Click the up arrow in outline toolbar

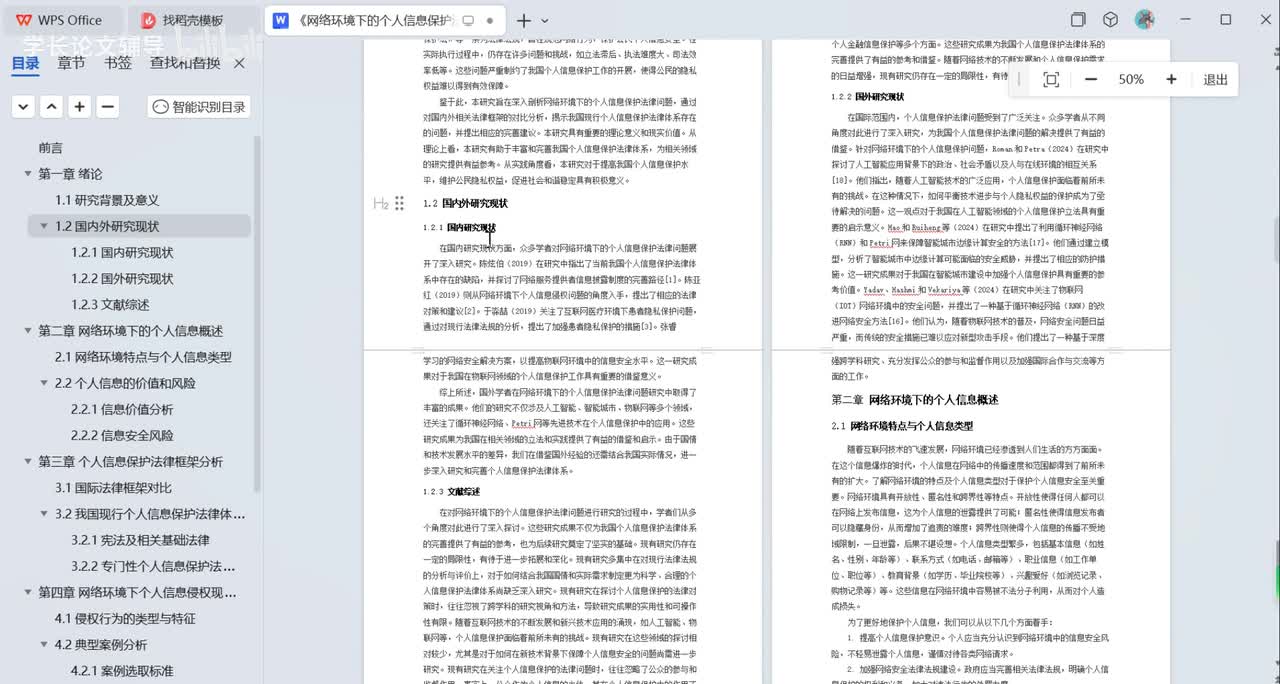pyautogui.click(x=52, y=107)
